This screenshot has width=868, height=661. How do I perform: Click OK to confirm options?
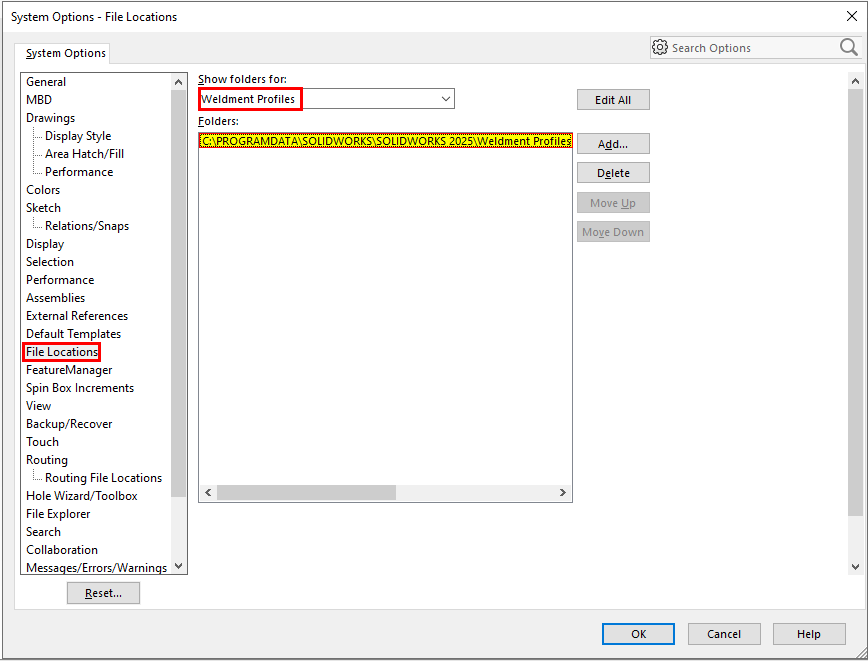tap(638, 634)
